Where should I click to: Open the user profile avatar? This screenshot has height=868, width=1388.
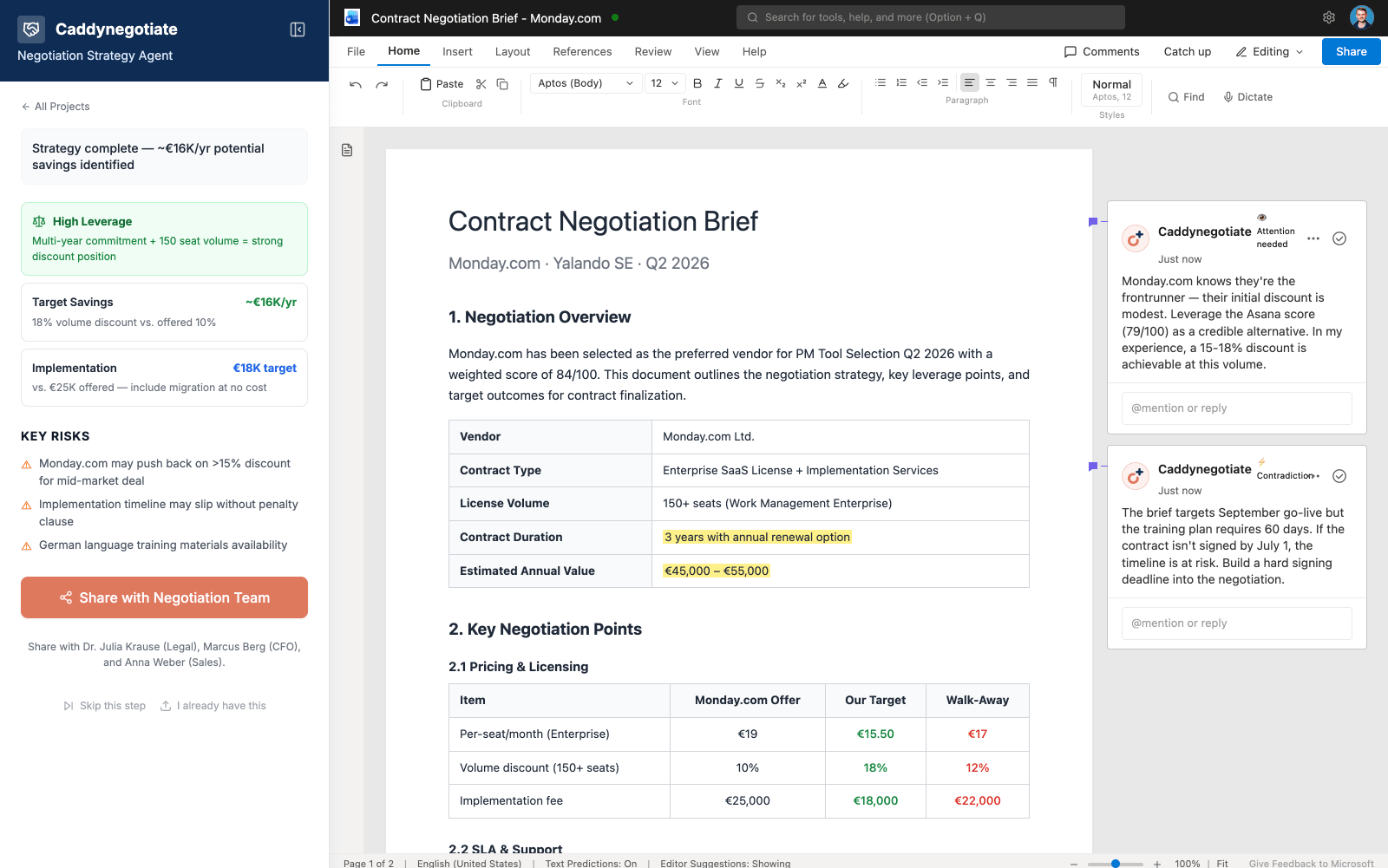click(1361, 17)
